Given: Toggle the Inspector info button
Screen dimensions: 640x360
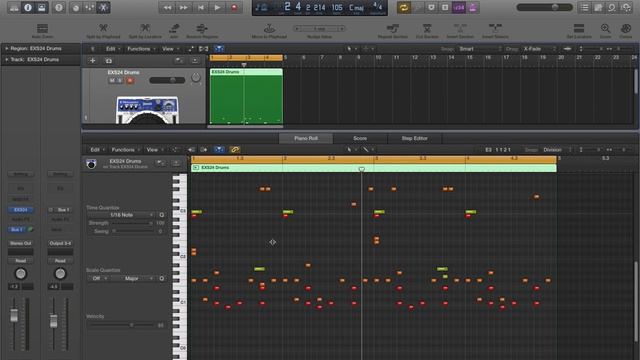Looking at the screenshot, I should (x=28, y=7).
